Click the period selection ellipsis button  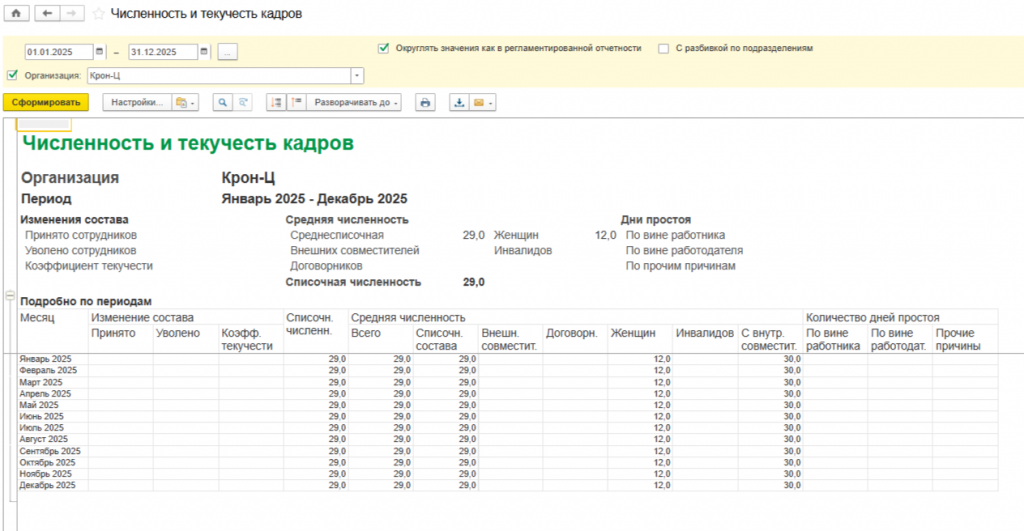(x=227, y=51)
